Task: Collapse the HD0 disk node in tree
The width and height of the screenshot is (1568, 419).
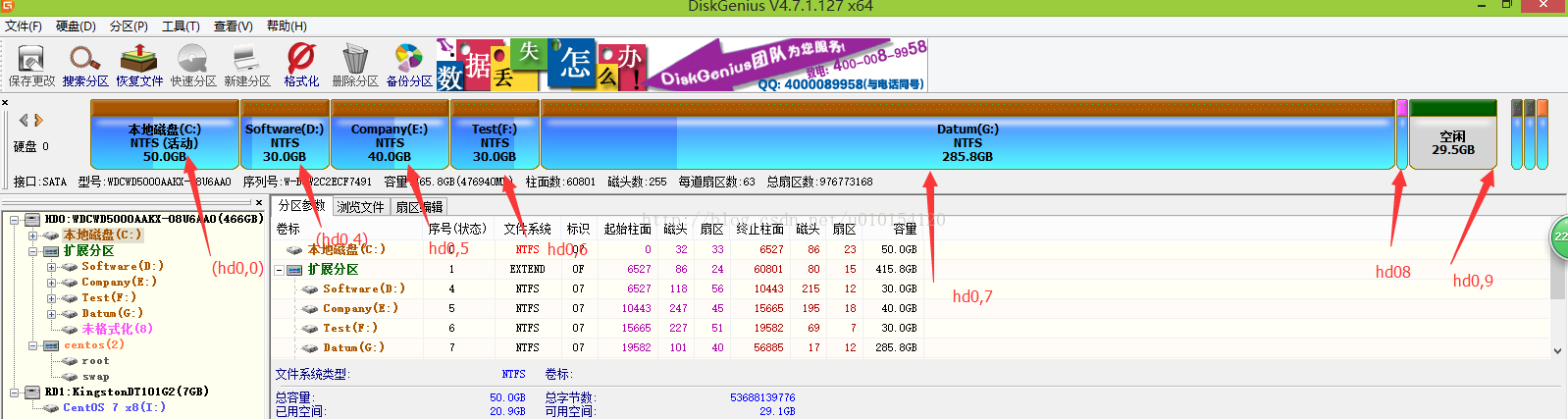Action: point(15,220)
